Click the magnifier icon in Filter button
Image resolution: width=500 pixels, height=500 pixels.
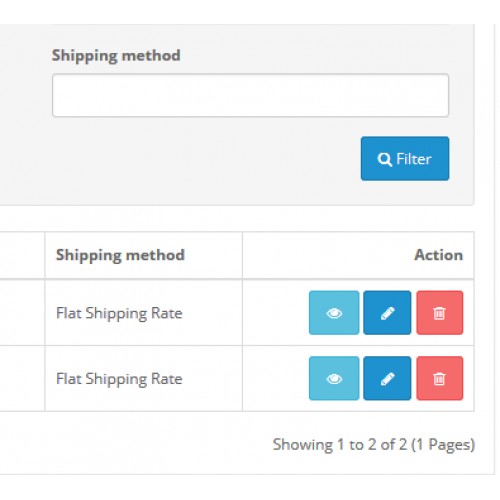[384, 159]
